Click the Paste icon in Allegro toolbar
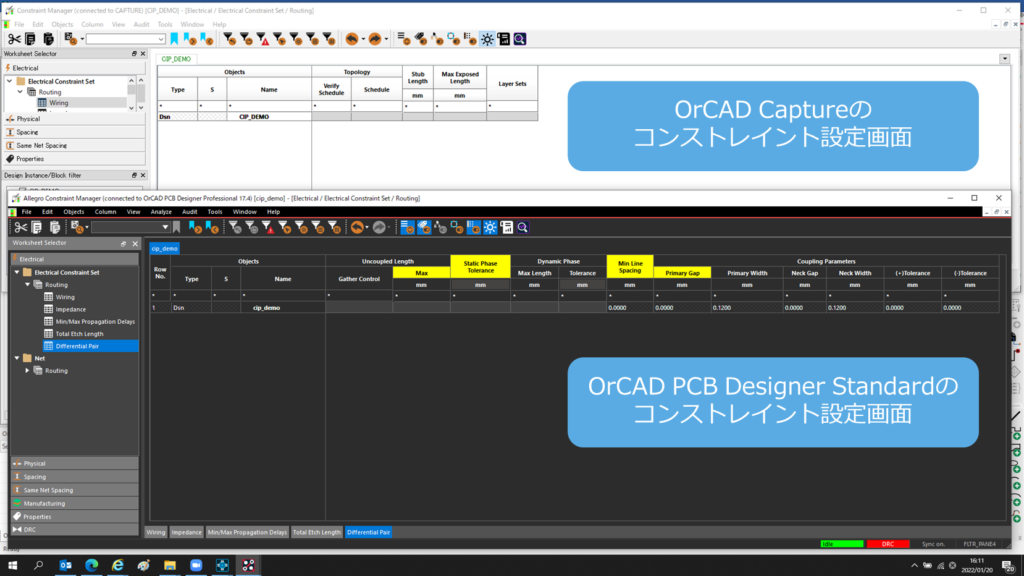Screen dimensions: 1024x576 (x=55, y=227)
